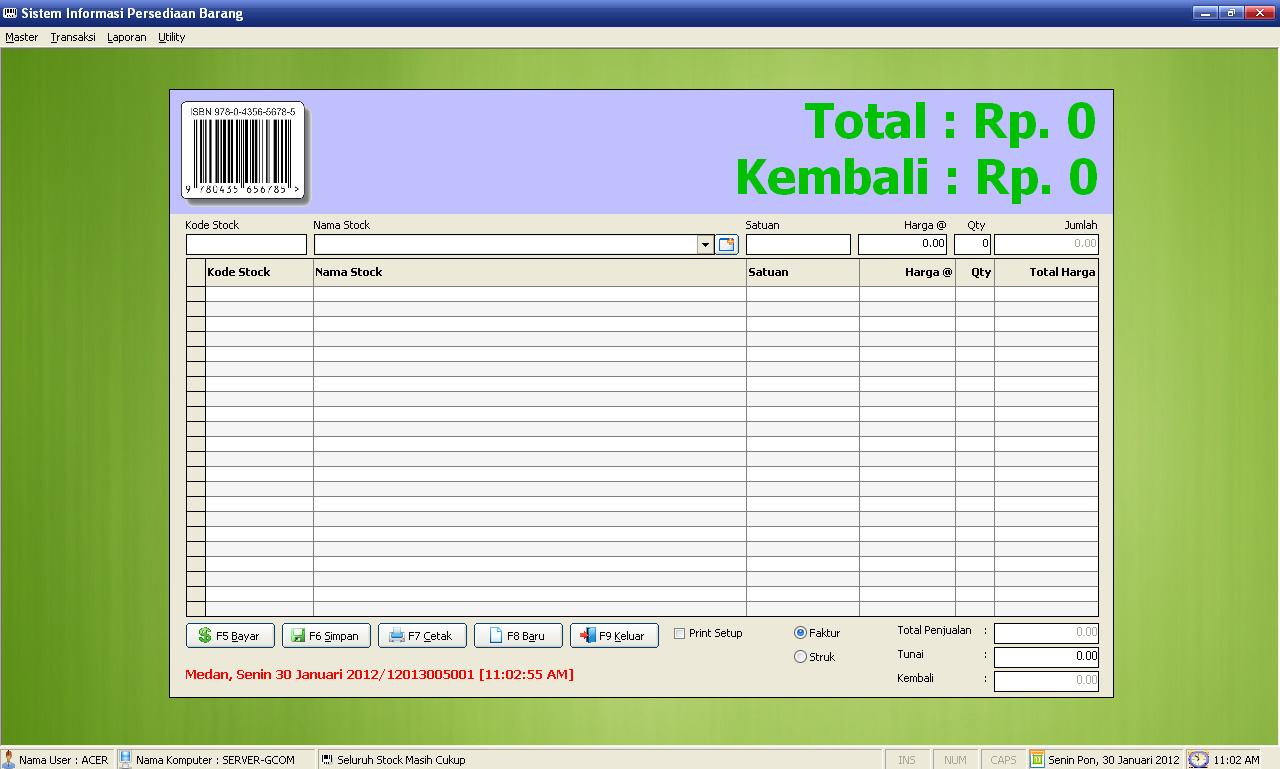The height and width of the screenshot is (769, 1280).
Task: Click the application icon in title bar
Action: coord(10,13)
